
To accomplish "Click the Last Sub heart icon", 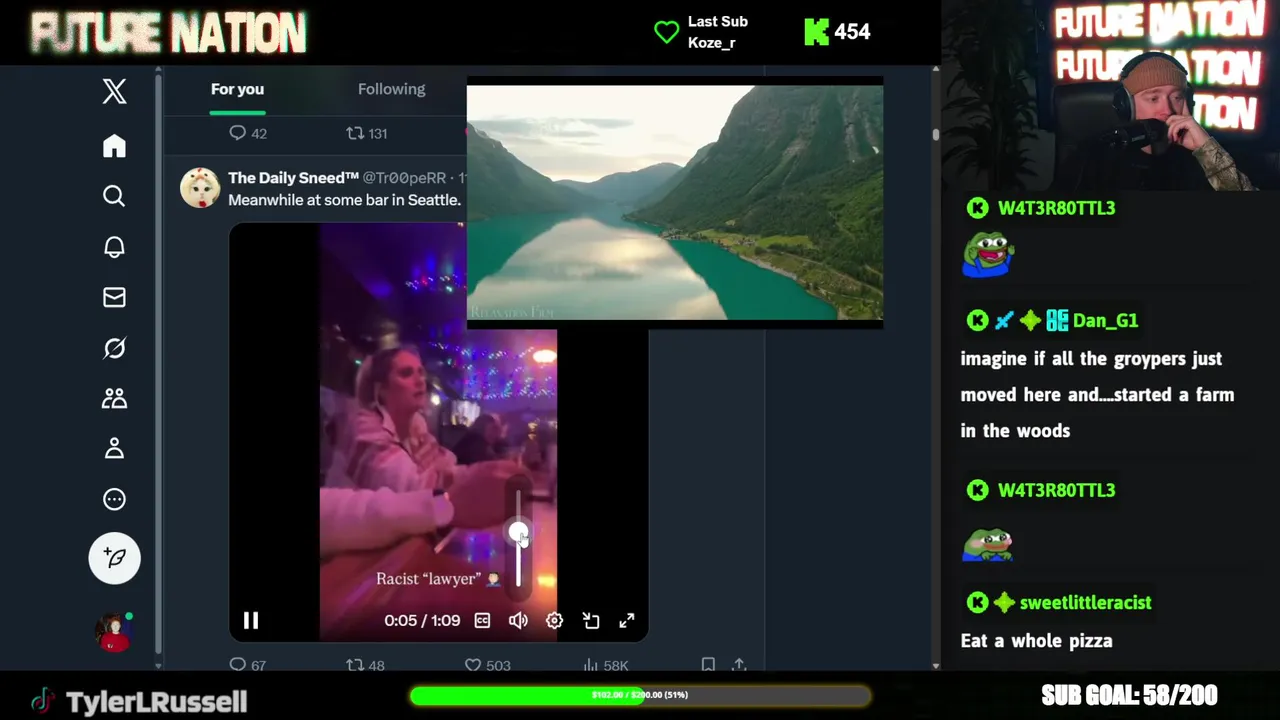I will [x=666, y=32].
